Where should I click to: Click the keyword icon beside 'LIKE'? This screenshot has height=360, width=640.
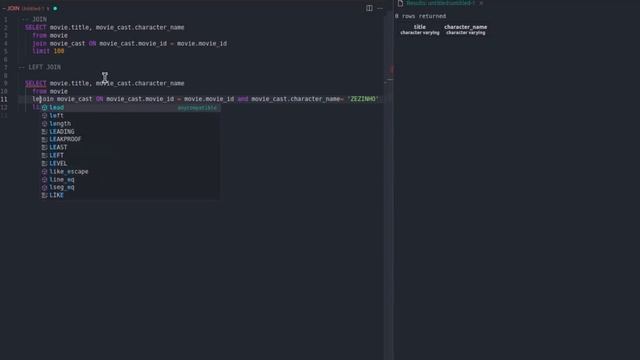coord(44,196)
